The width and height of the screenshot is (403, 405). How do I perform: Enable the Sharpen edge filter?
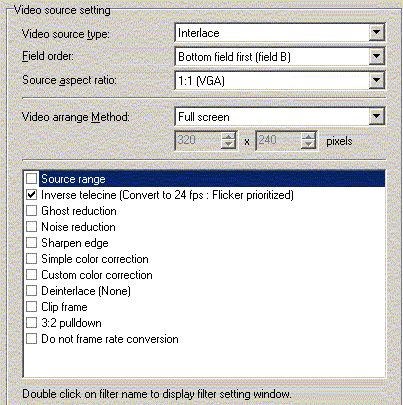pyautogui.click(x=31, y=243)
